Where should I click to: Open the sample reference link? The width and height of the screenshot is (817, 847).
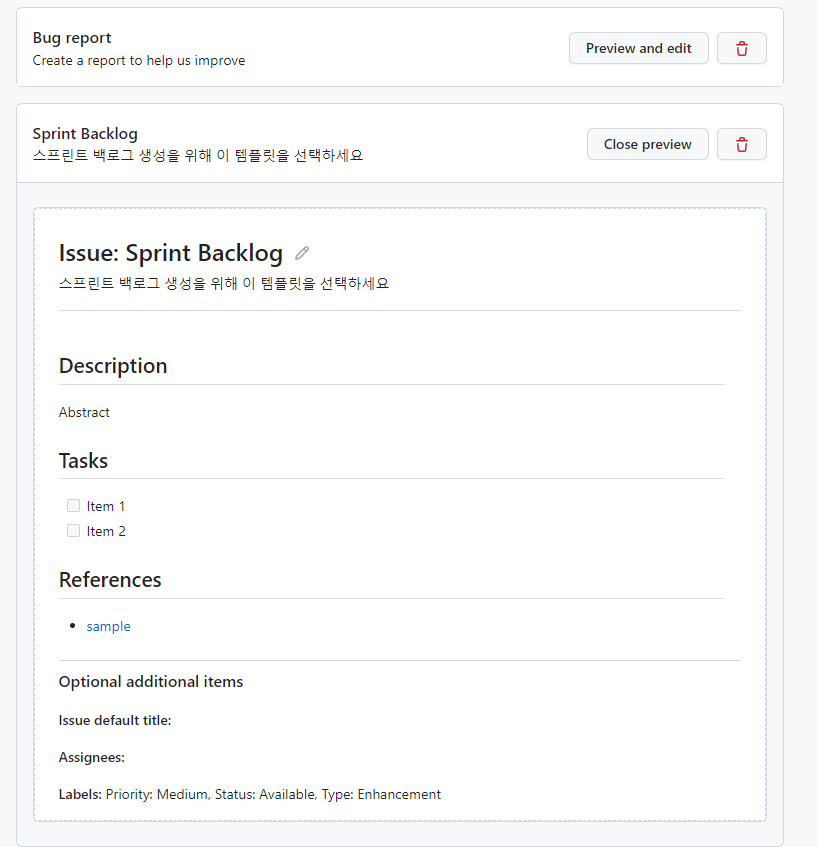108,626
